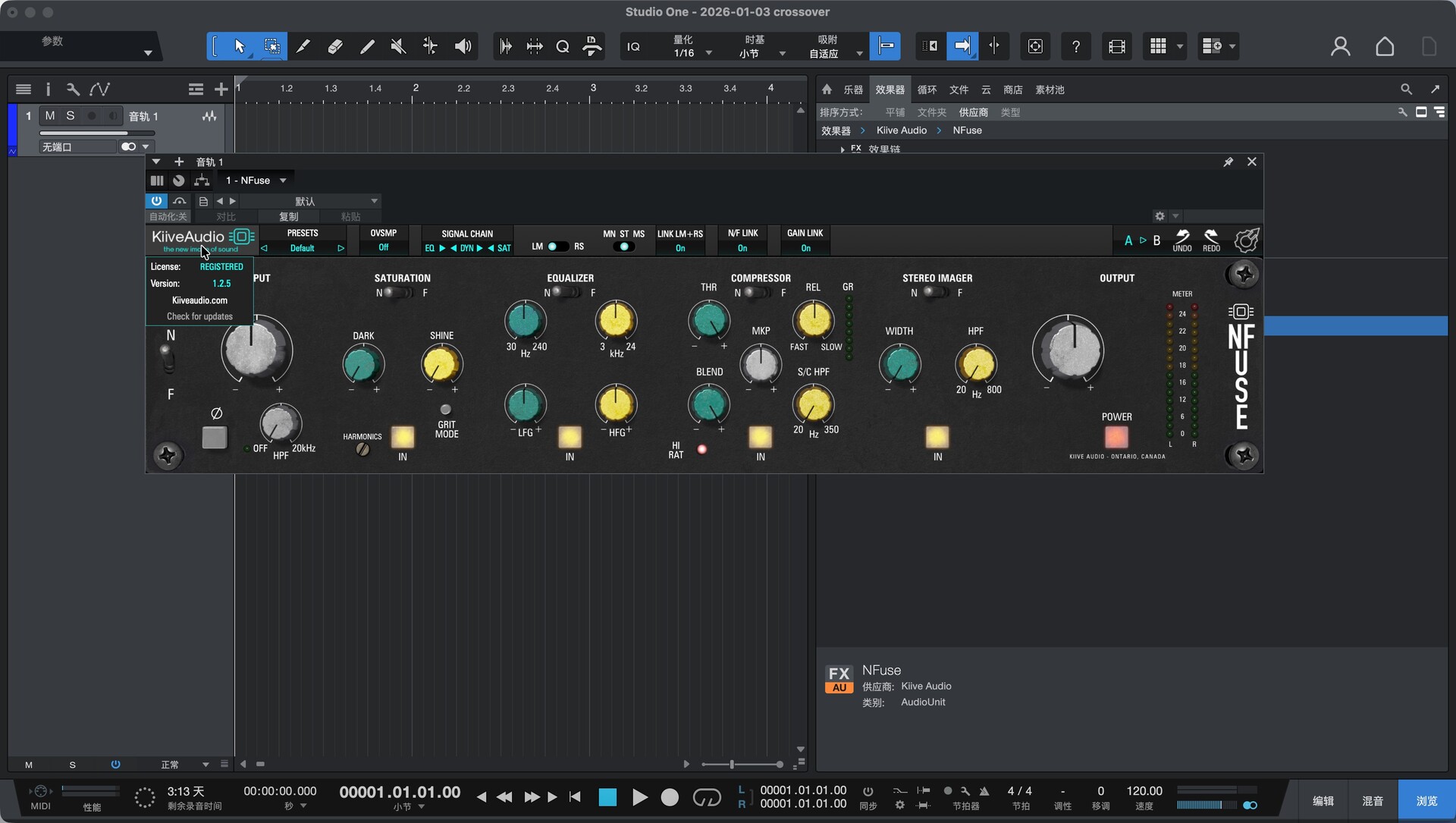Click the 混音 mix view button
This screenshot has height=823, width=1456.
(x=1373, y=801)
